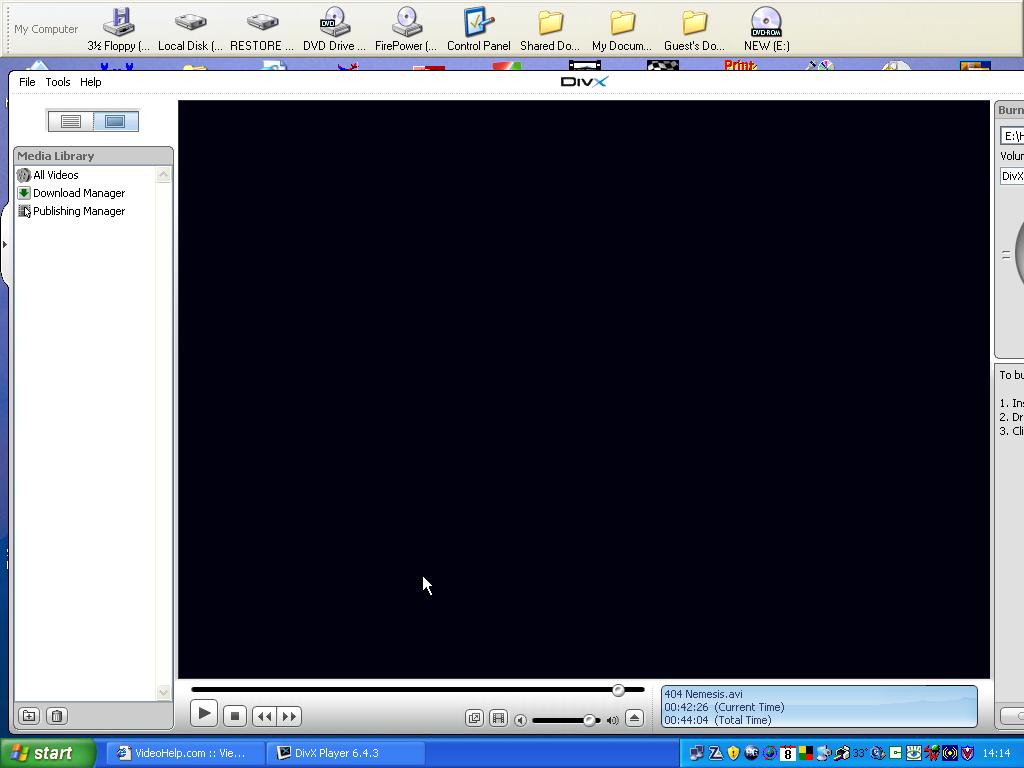The width and height of the screenshot is (1024, 768).
Task: Click the detach window icon next to volume
Action: click(x=474, y=718)
